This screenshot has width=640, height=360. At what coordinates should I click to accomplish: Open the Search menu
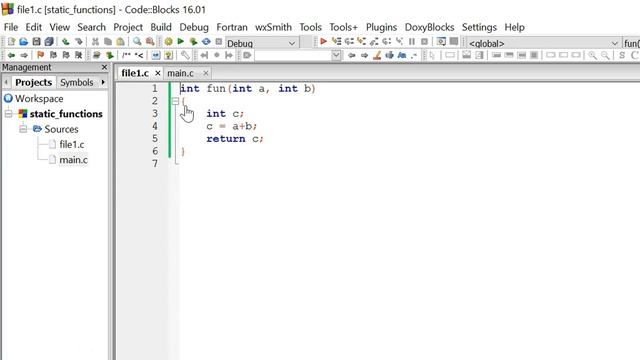pyautogui.click(x=91, y=27)
